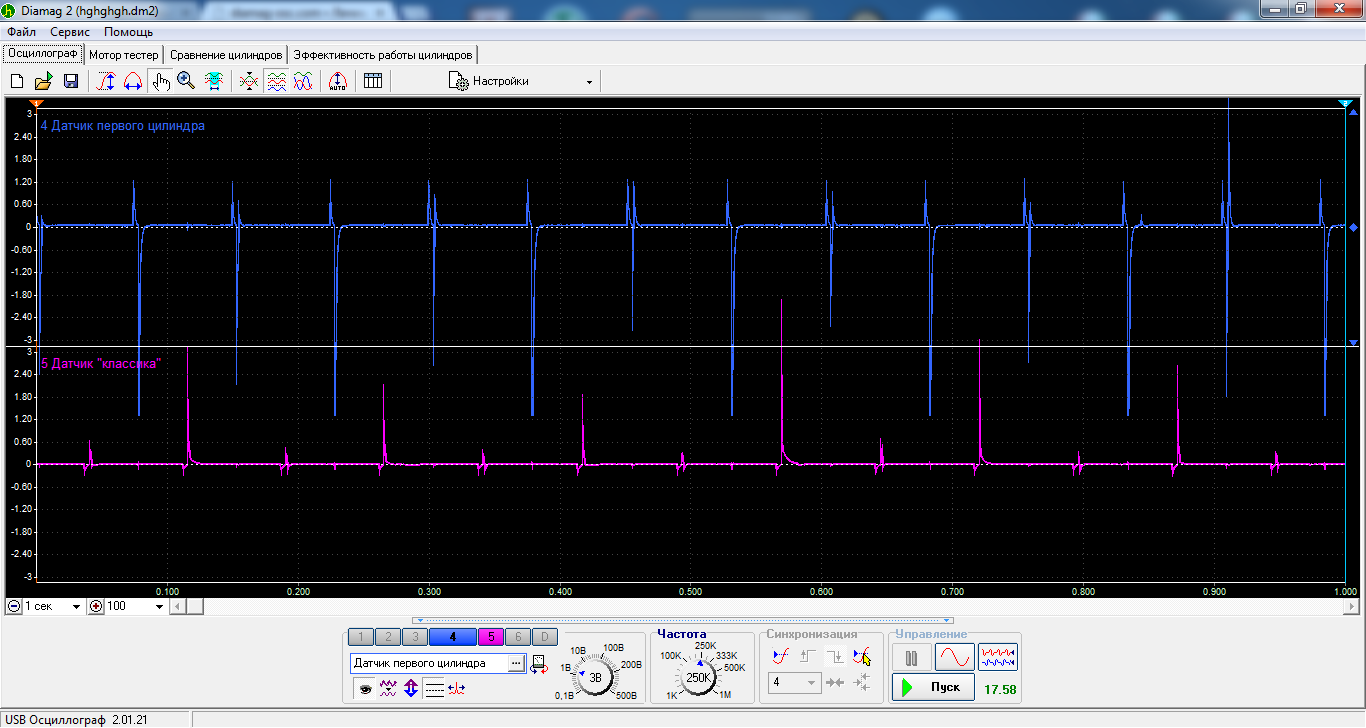Viewport: 1366px width, 728px height.
Task: Adjust the 250K frequency knob
Action: (700, 677)
